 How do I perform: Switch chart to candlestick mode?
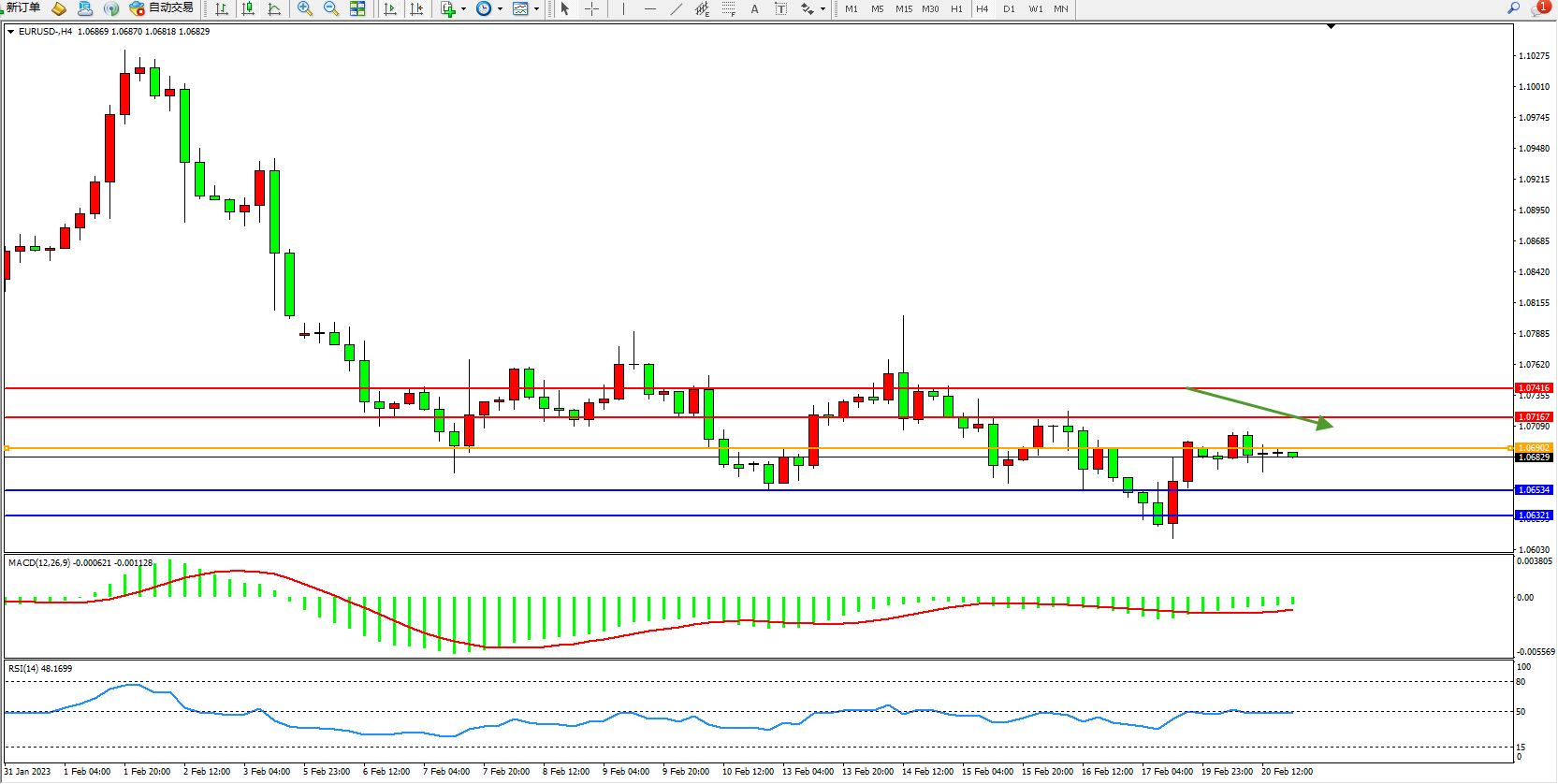(248, 9)
